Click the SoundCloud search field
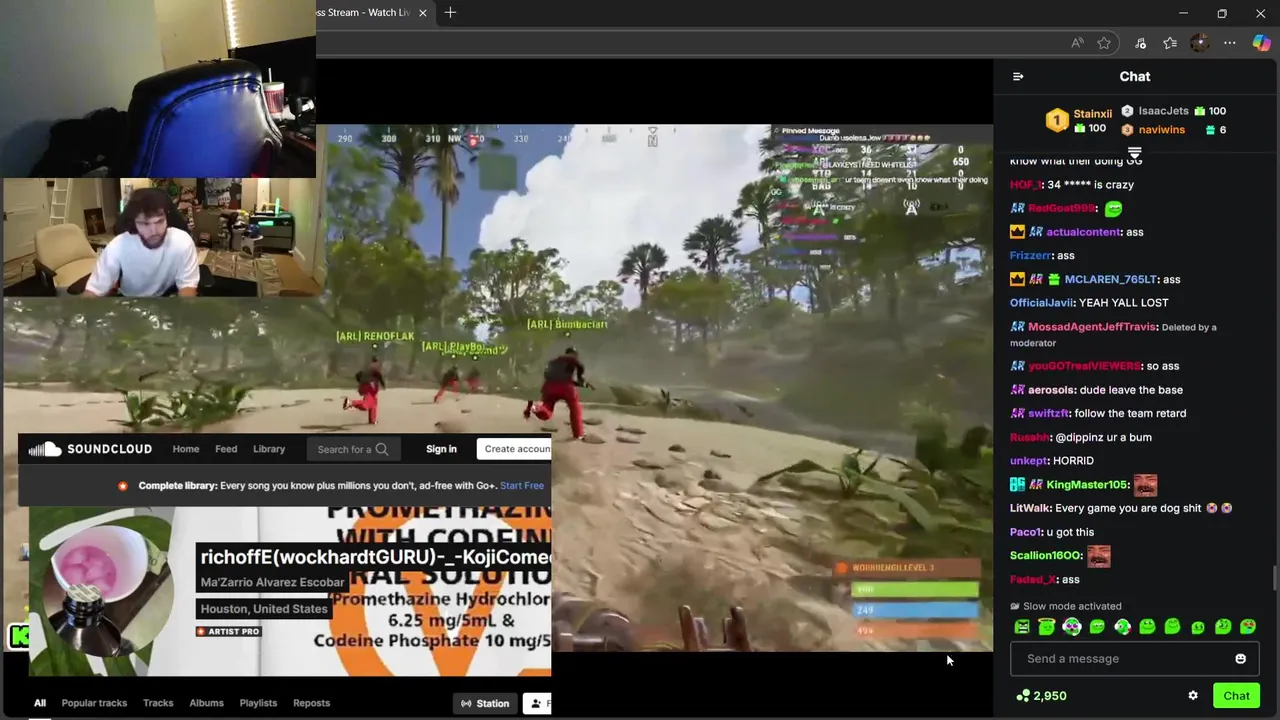 pyautogui.click(x=353, y=450)
